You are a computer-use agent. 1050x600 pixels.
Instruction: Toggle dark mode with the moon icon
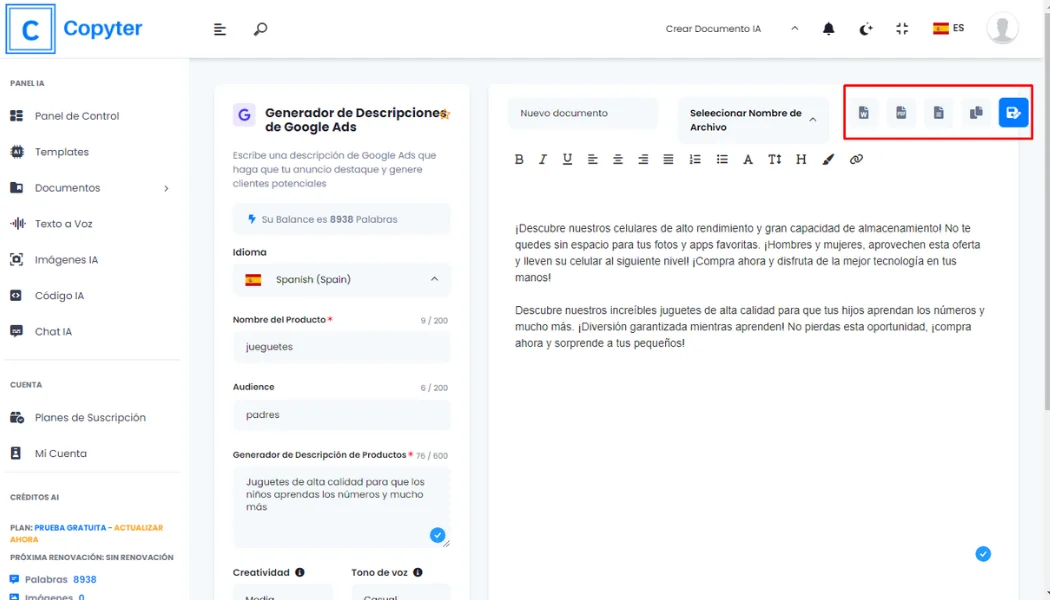pos(866,29)
